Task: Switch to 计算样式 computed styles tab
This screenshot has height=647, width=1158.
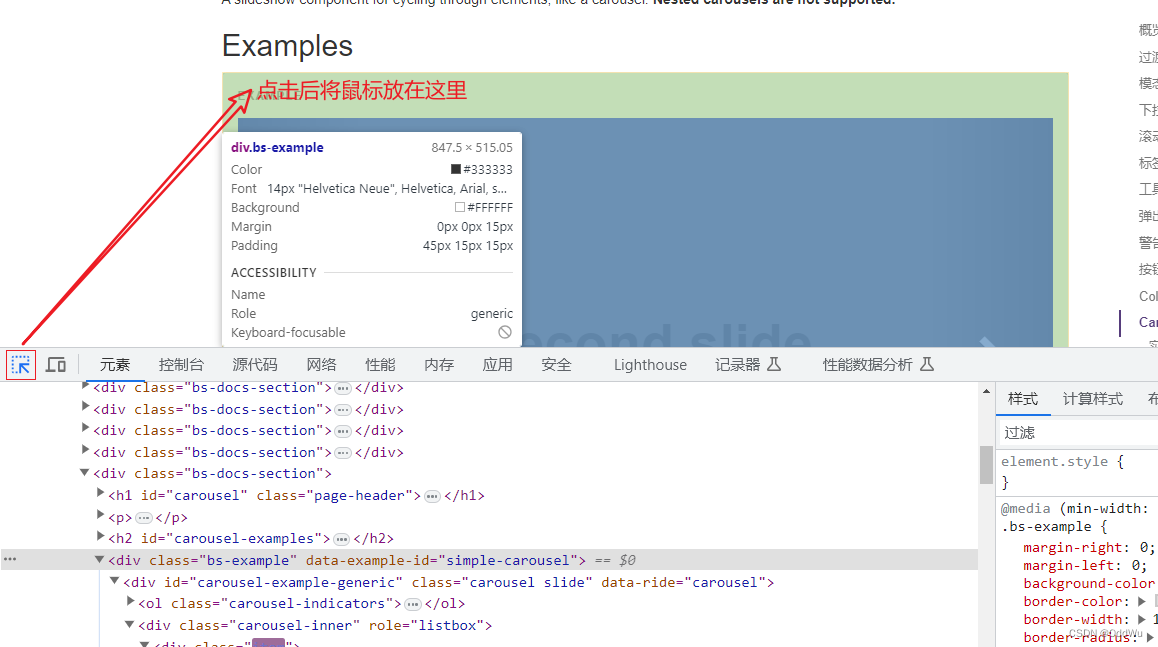Action: click(1091, 398)
